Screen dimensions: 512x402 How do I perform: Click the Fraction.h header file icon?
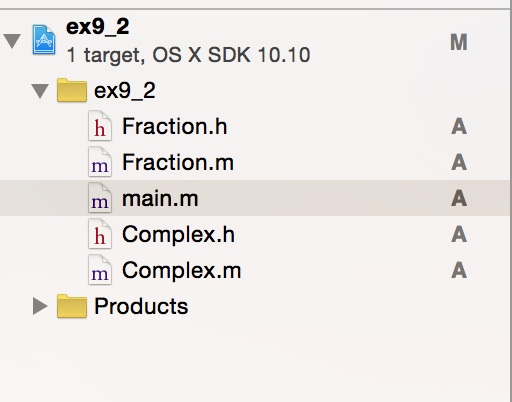tap(100, 126)
